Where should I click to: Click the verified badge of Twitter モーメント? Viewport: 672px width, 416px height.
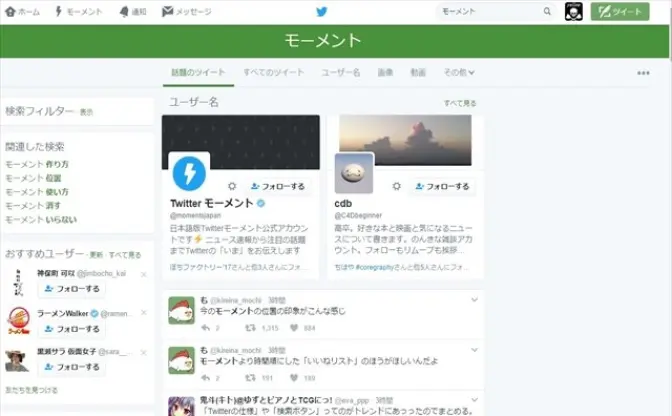(261, 204)
